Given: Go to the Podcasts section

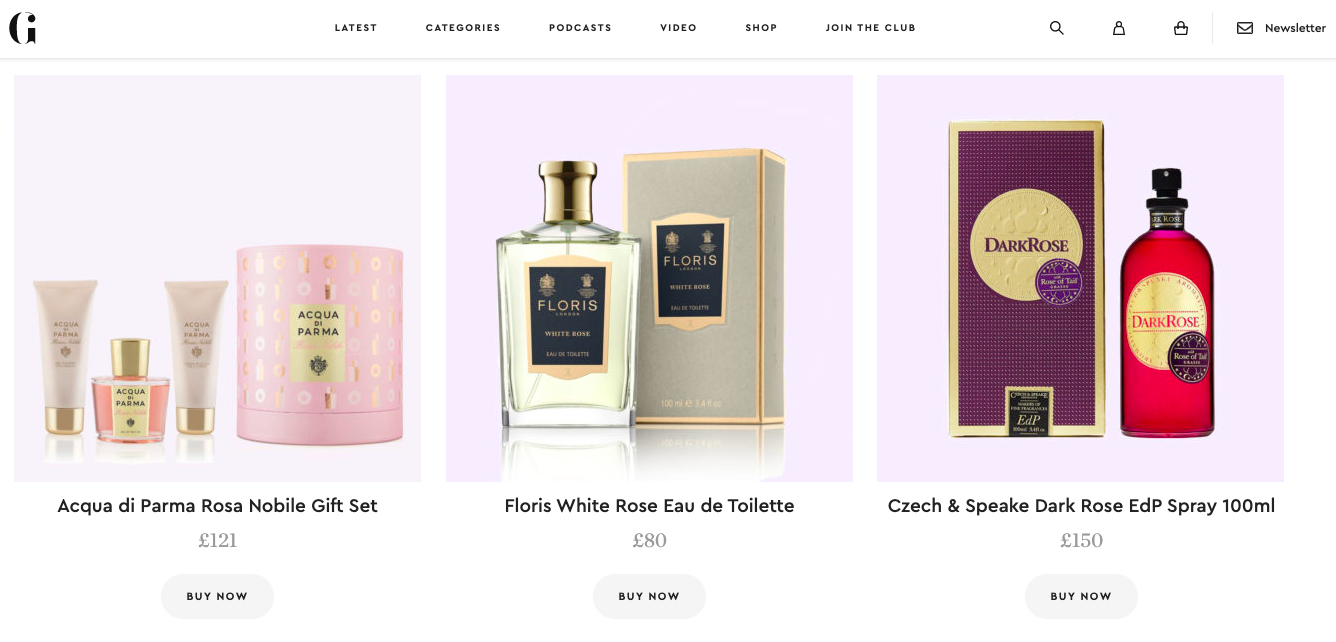Looking at the screenshot, I should (x=580, y=28).
